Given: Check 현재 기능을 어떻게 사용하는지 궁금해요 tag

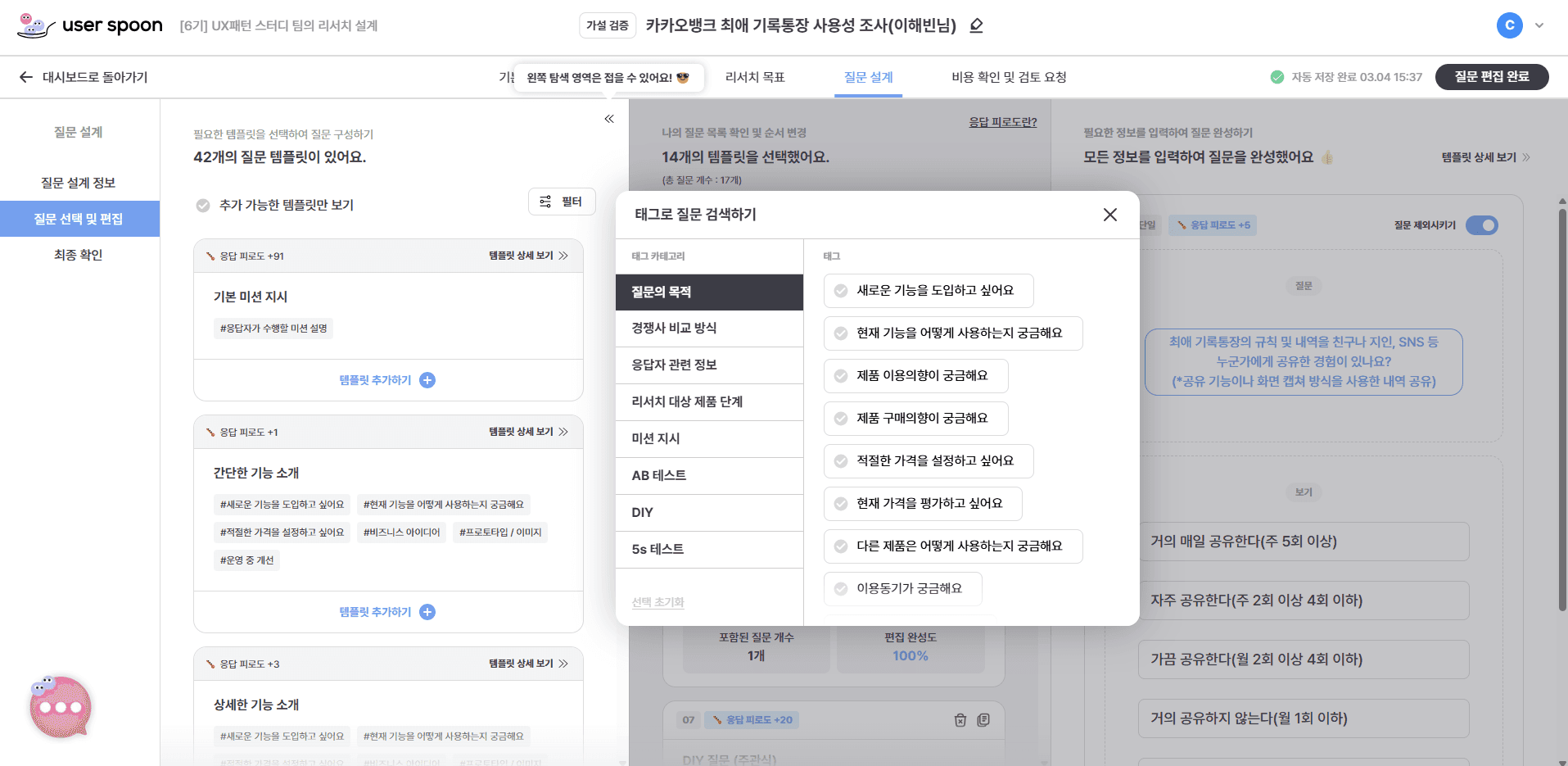Looking at the screenshot, I should pos(953,333).
